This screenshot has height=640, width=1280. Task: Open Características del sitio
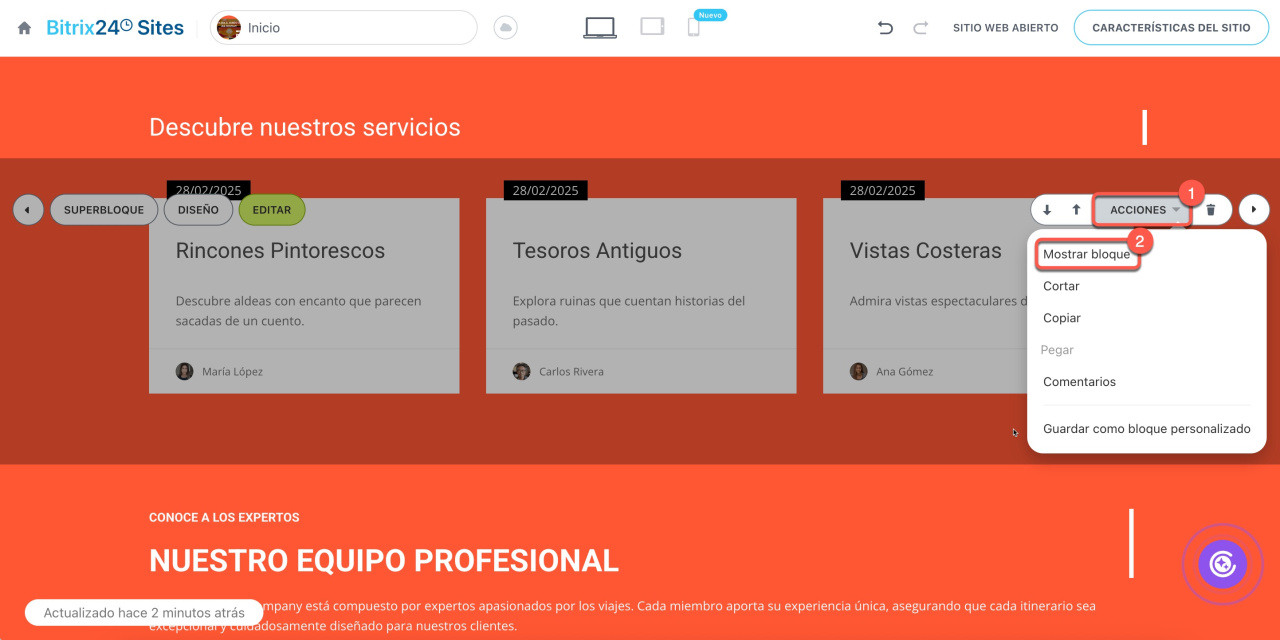coord(1170,28)
